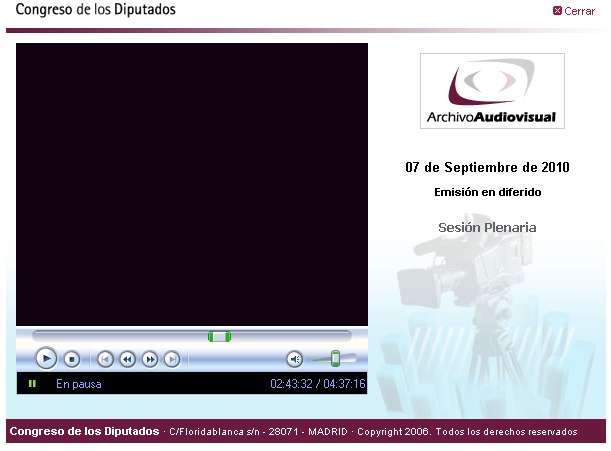Click the seek bar position handle
The image size is (611, 451).
(219, 336)
